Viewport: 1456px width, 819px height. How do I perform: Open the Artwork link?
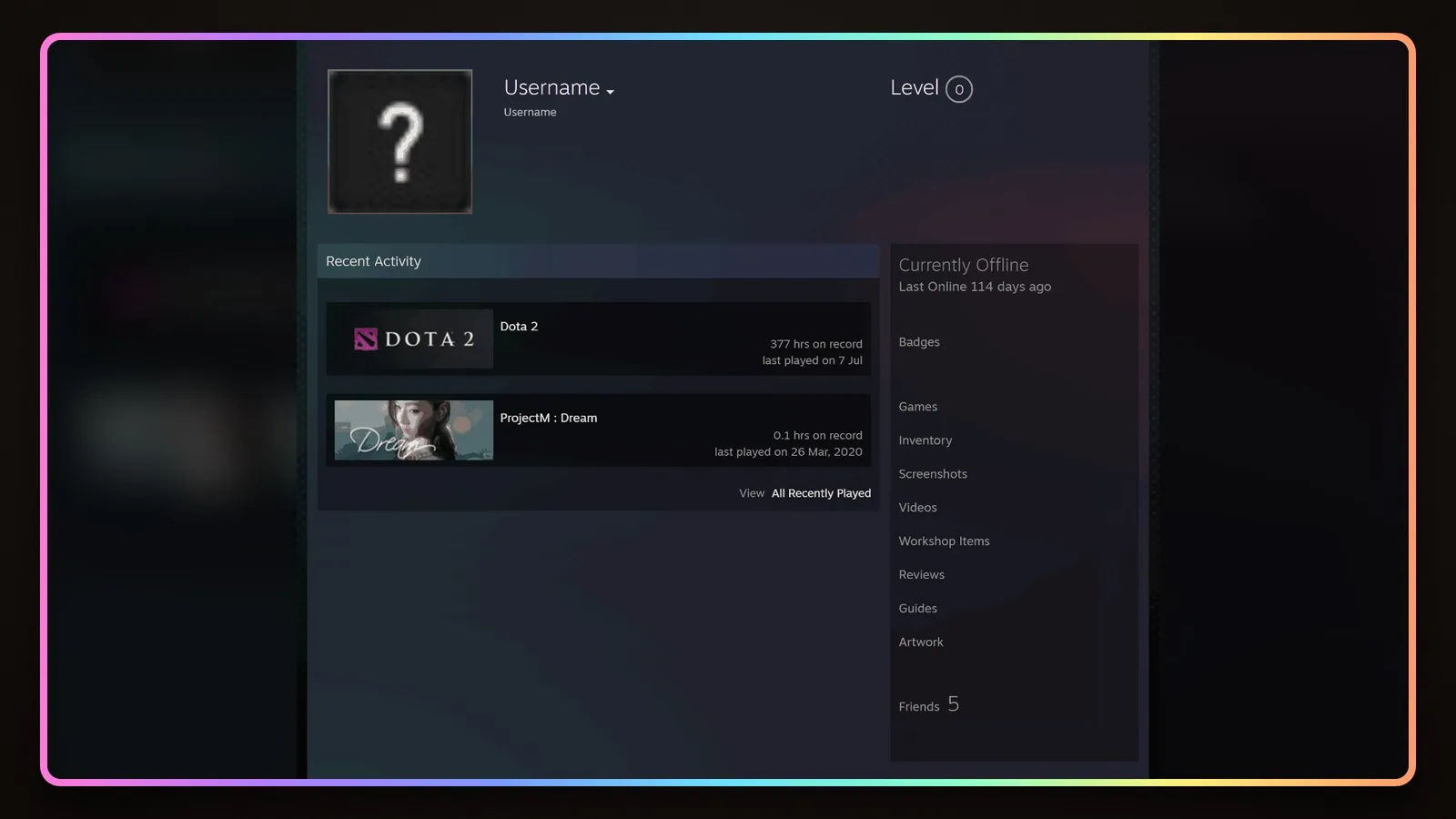921,642
